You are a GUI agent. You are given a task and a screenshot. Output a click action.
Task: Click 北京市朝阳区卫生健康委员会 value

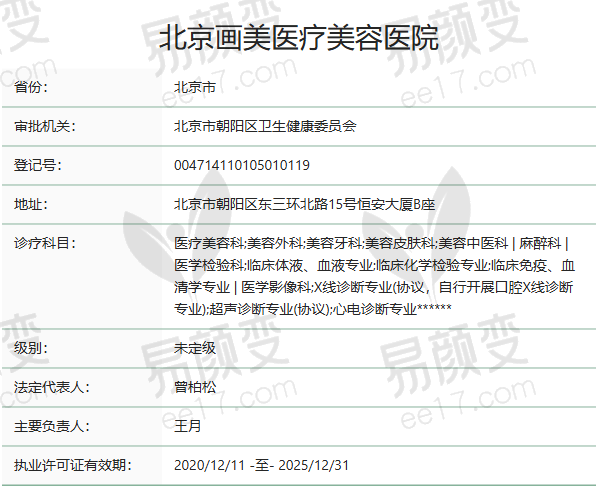[x=265, y=126]
